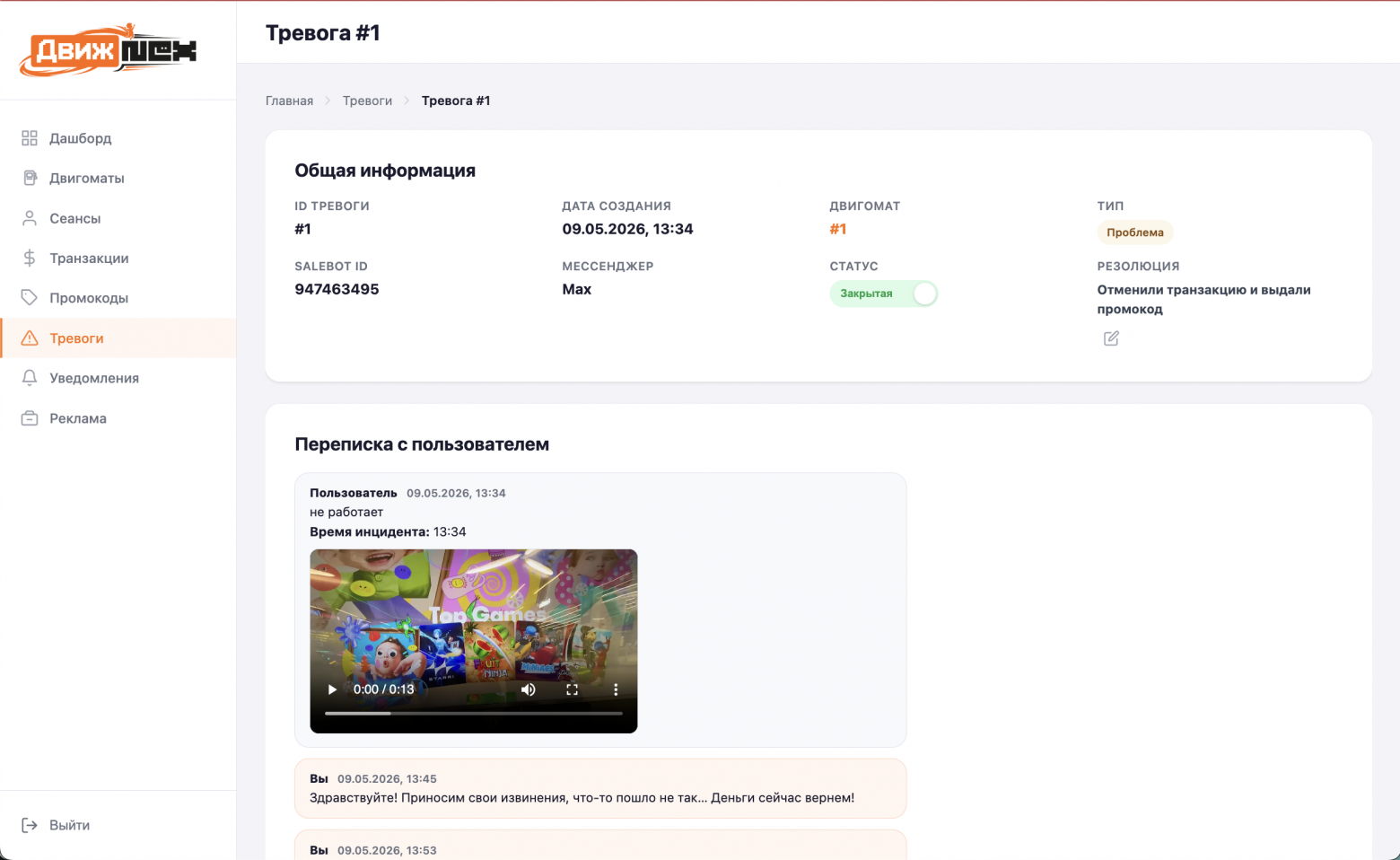Open video more options menu
Screen dimensions: 1400x860
[x=616, y=689]
